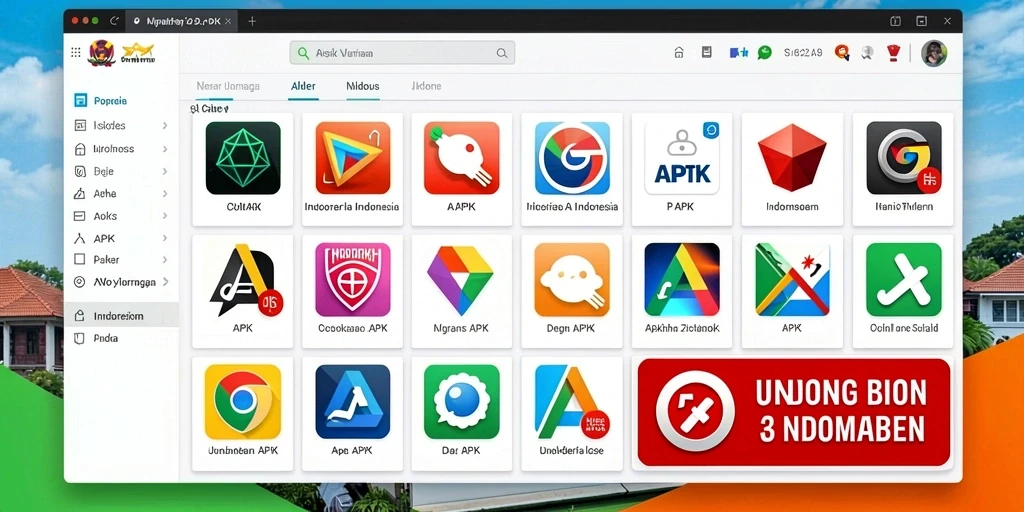The image size is (1024, 512).
Task: Expand the APK sidebar chevron
Action: (x=165, y=238)
